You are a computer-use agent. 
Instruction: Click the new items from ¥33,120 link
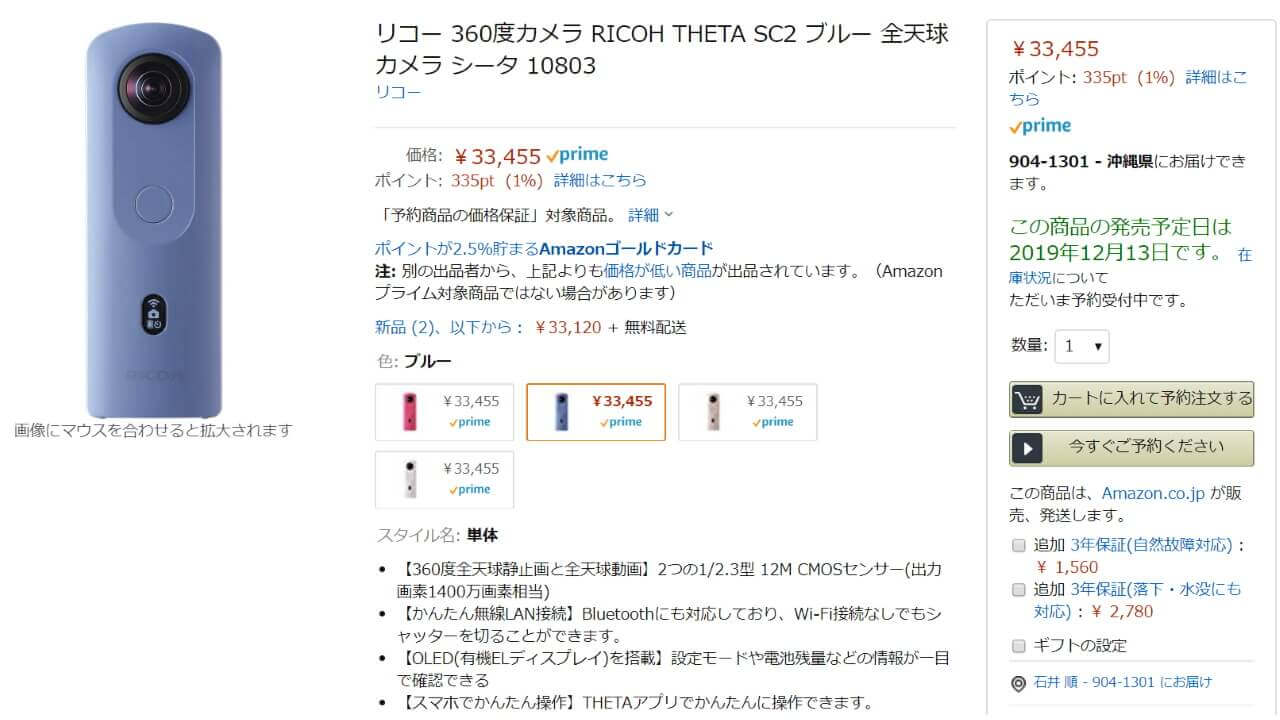point(449,327)
